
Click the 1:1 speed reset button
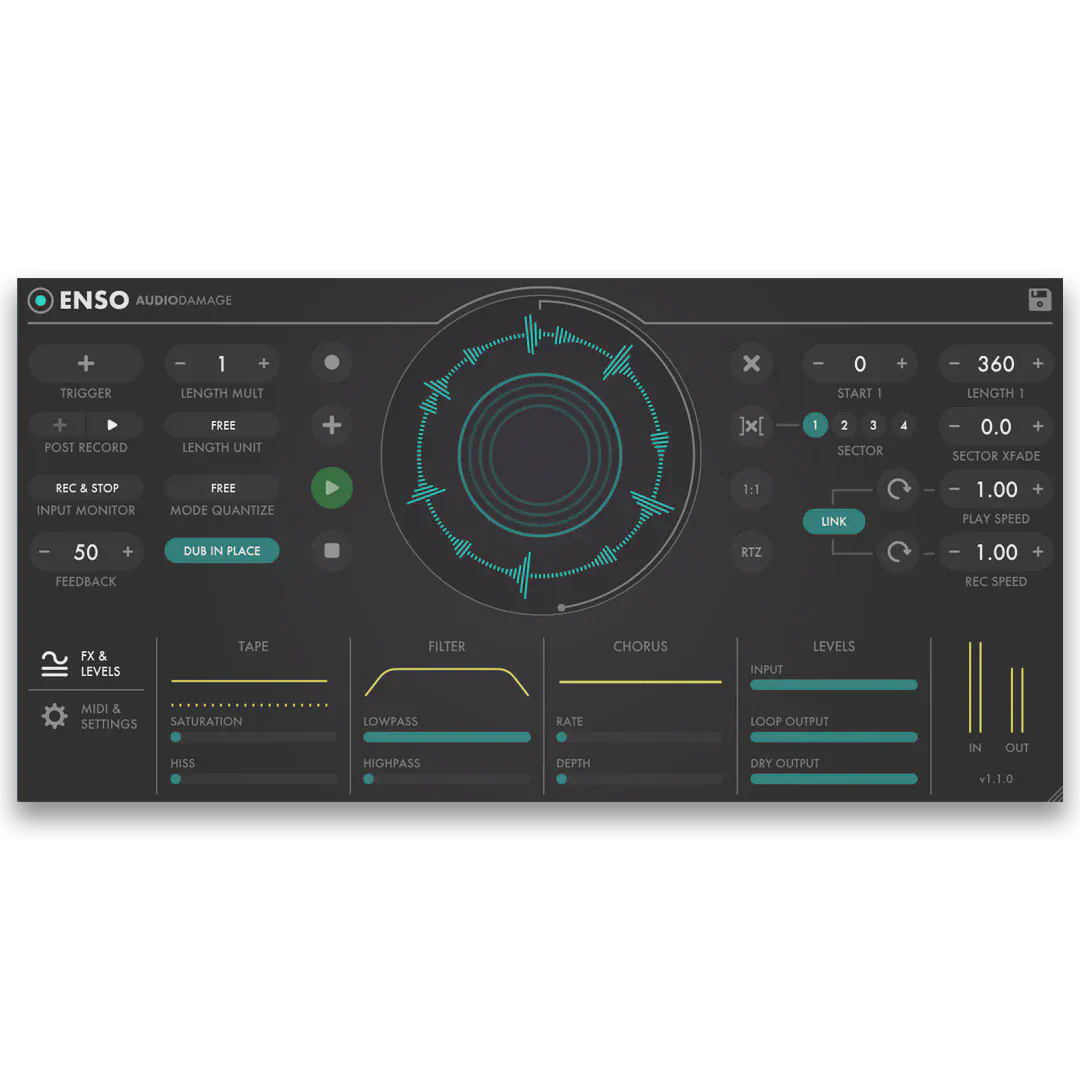point(751,489)
